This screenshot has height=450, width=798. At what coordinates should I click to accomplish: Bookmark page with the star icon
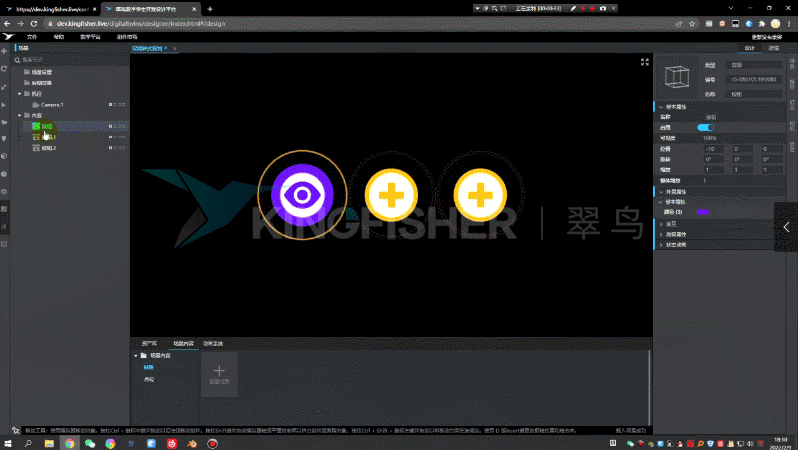[x=692, y=23]
